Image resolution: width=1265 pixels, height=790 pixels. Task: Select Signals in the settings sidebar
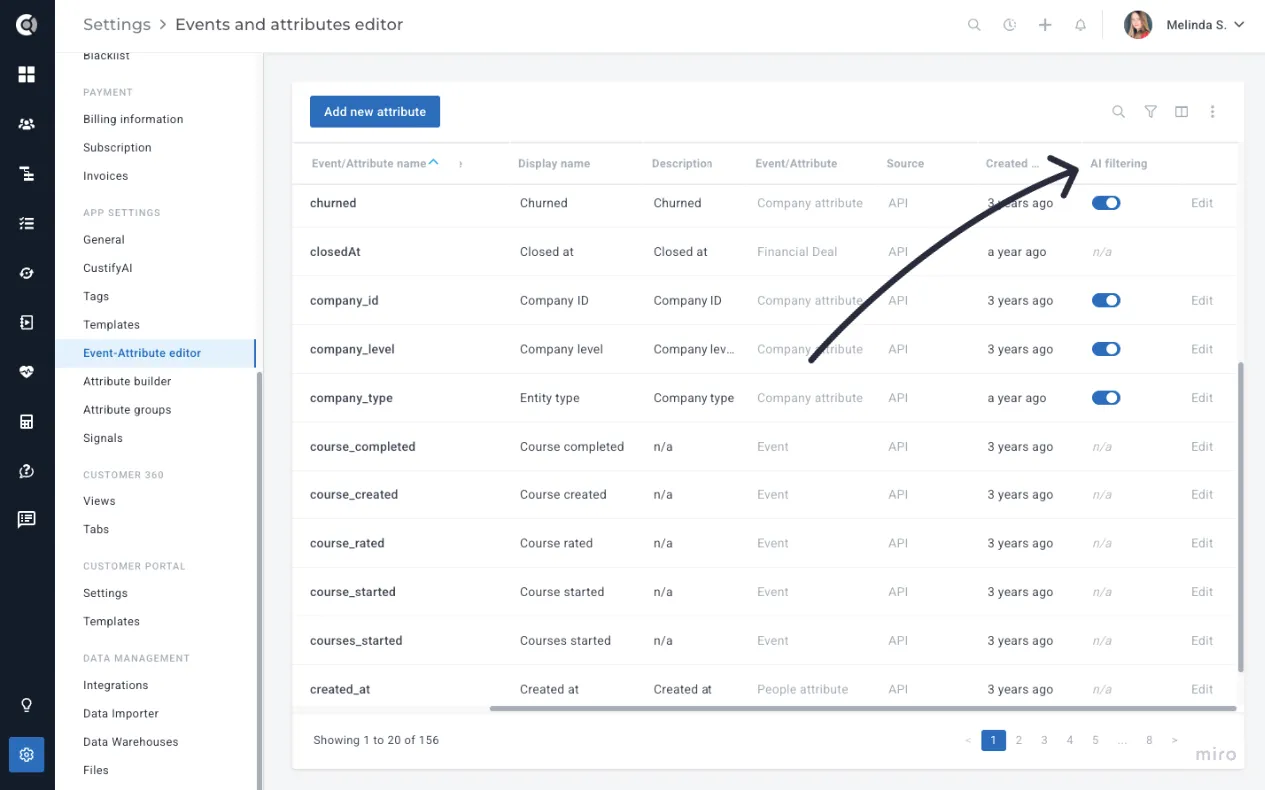pyautogui.click(x=103, y=438)
